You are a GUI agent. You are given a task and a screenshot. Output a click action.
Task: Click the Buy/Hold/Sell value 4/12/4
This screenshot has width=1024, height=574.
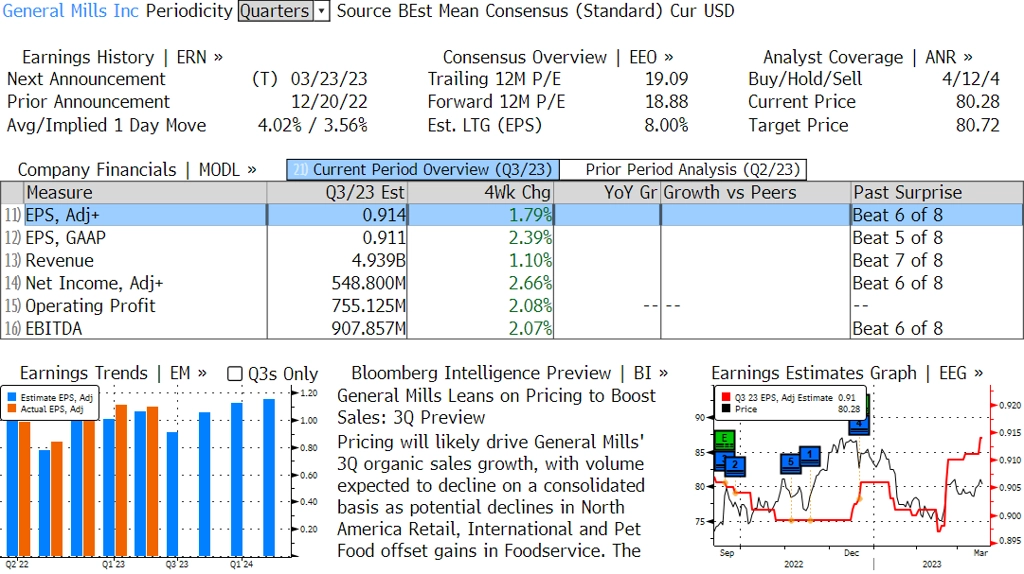click(970, 79)
